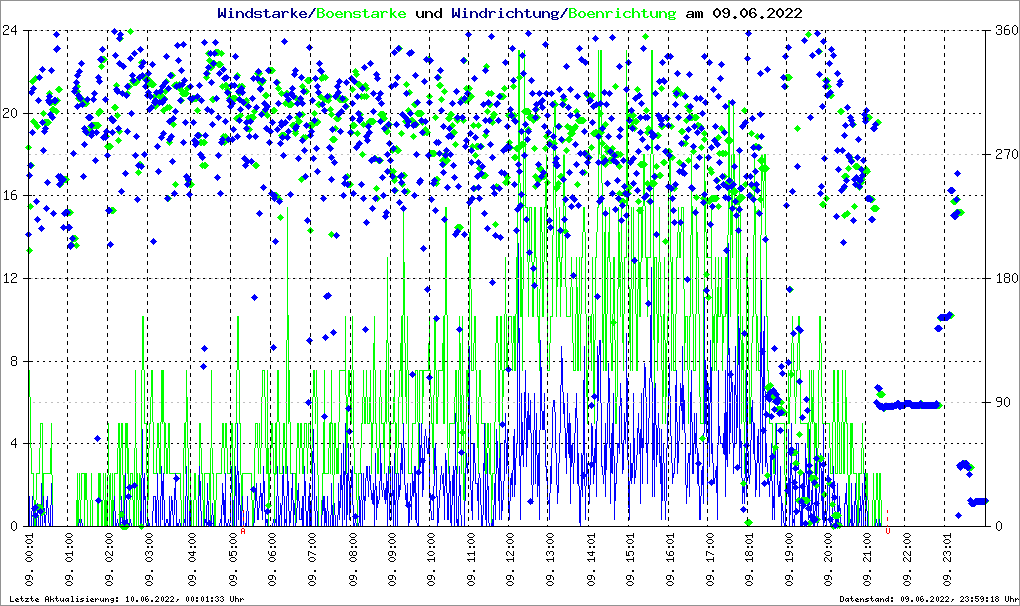Image resolution: width=1020 pixels, height=606 pixels.
Task: Click the '12' value on left axis
Action: (x=14, y=278)
